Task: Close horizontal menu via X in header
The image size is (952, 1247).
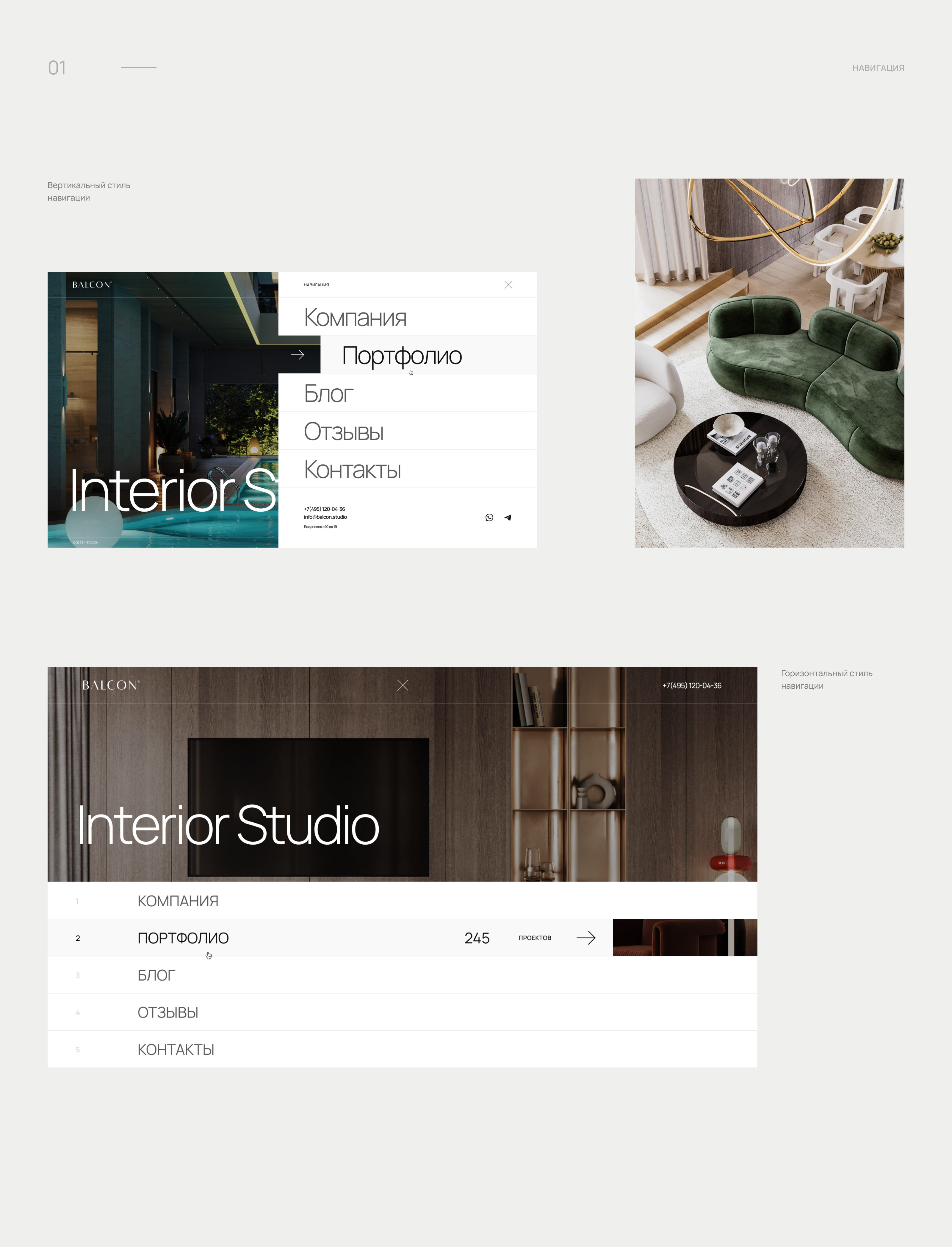Action: click(402, 685)
